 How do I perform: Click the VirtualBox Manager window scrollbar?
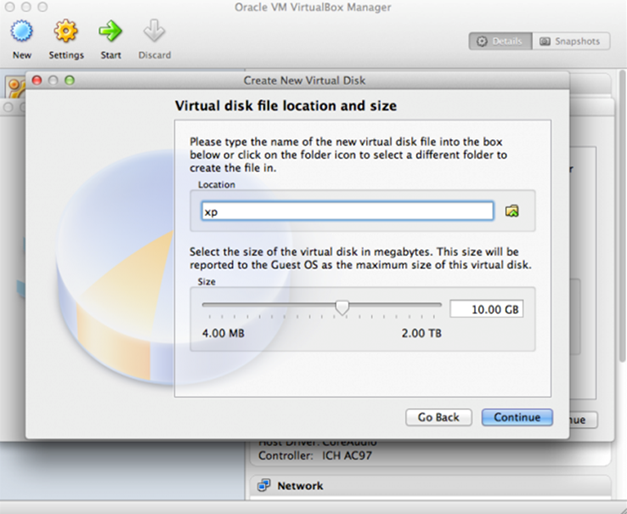pyautogui.click(x=623, y=216)
